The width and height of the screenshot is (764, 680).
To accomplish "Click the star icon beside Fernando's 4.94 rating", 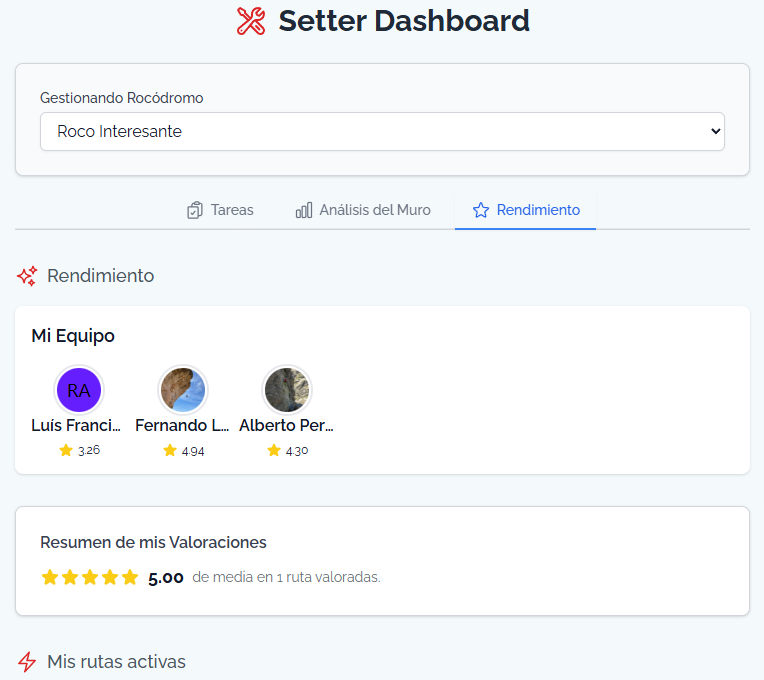I will 170,450.
